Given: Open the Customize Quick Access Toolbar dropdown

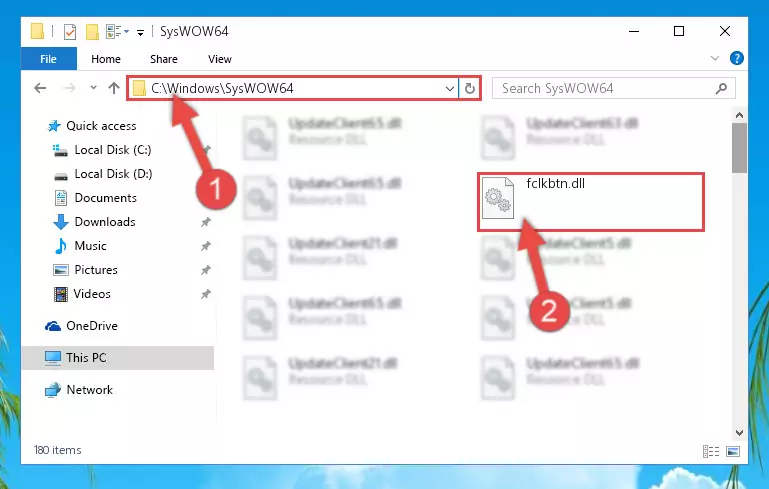Looking at the screenshot, I should [140, 33].
